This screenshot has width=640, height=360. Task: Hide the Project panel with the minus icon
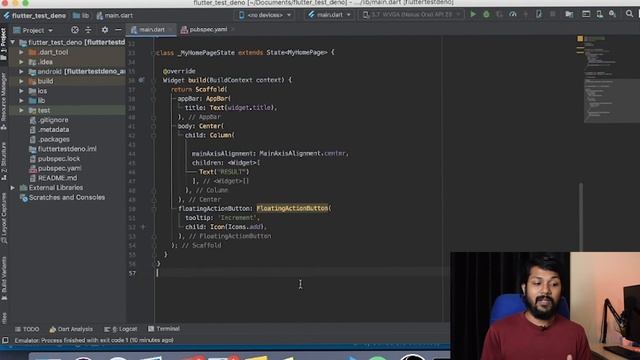click(118, 30)
